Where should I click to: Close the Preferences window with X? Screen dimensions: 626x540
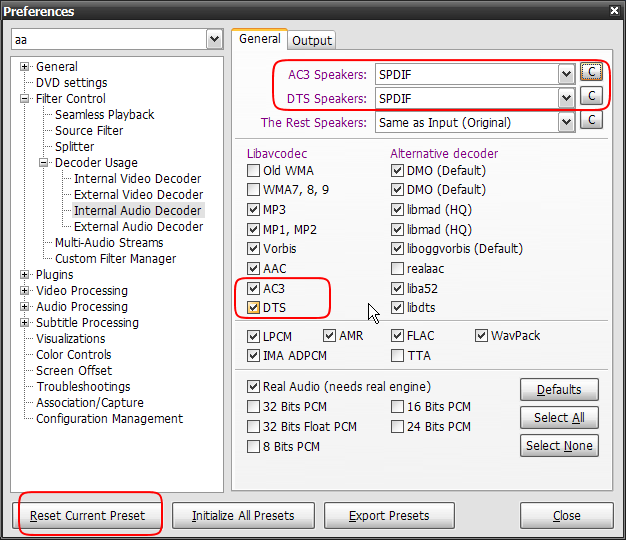pyautogui.click(x=613, y=11)
